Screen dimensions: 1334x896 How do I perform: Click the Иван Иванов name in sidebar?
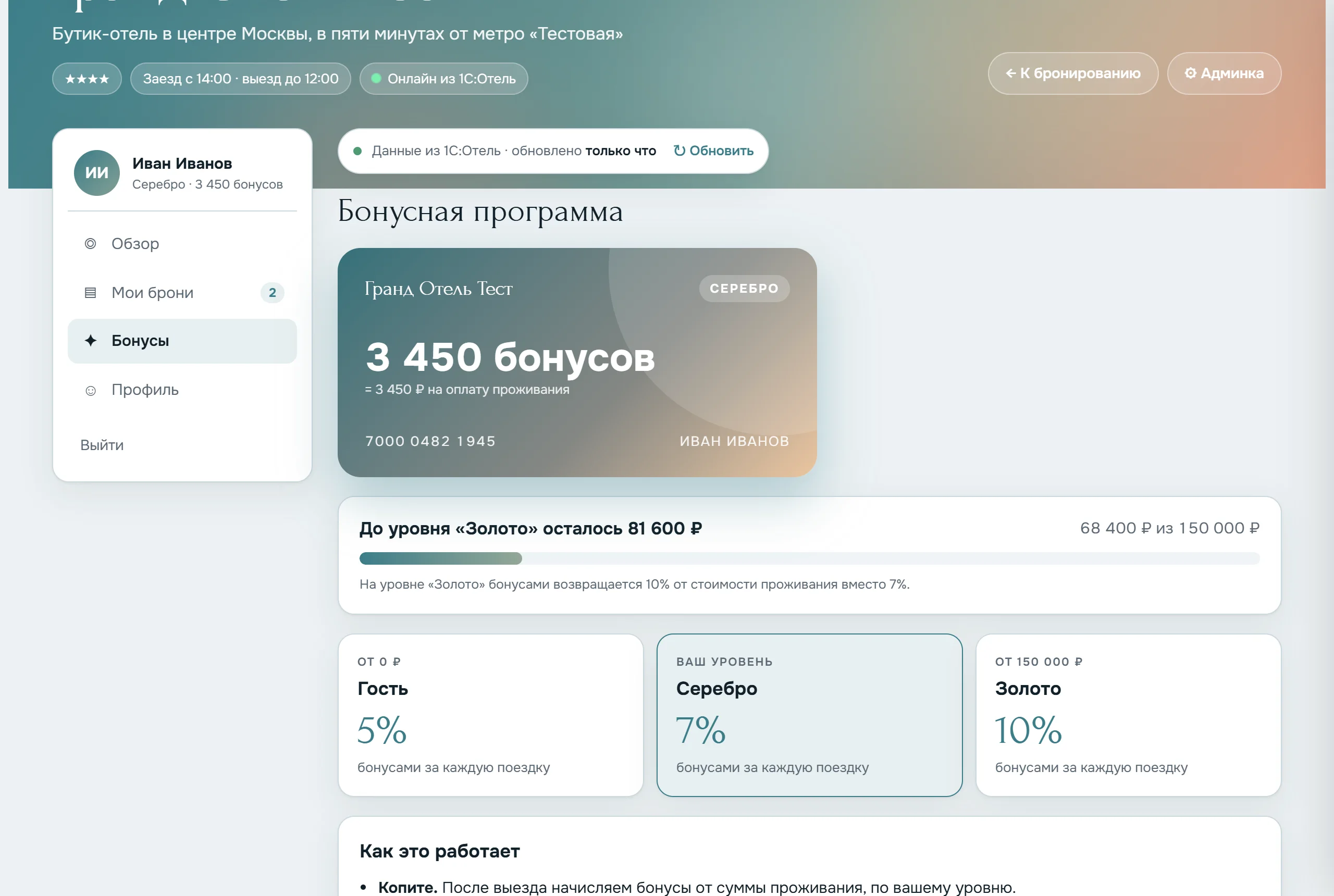(x=182, y=164)
